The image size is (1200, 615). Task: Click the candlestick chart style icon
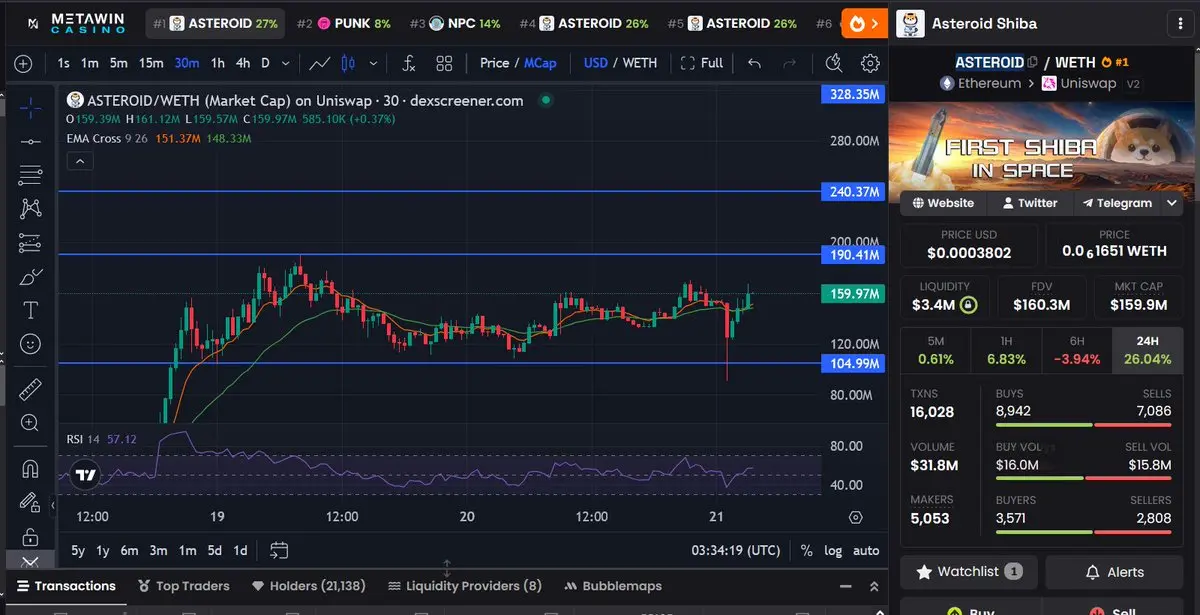(348, 63)
